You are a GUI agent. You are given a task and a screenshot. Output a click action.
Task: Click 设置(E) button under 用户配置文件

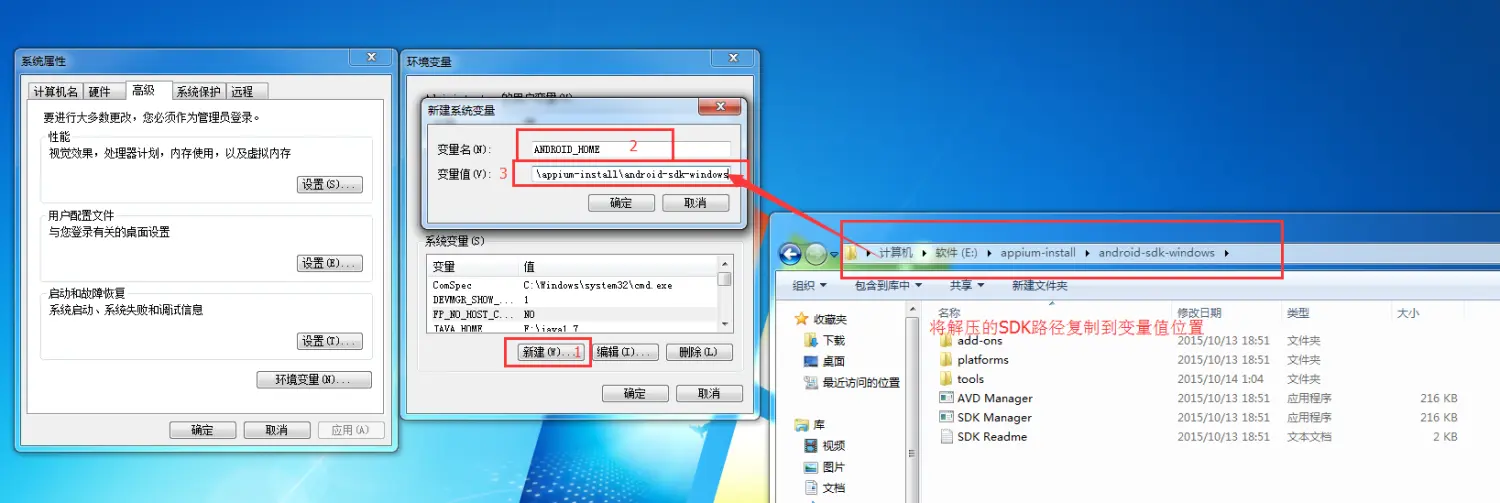click(330, 263)
